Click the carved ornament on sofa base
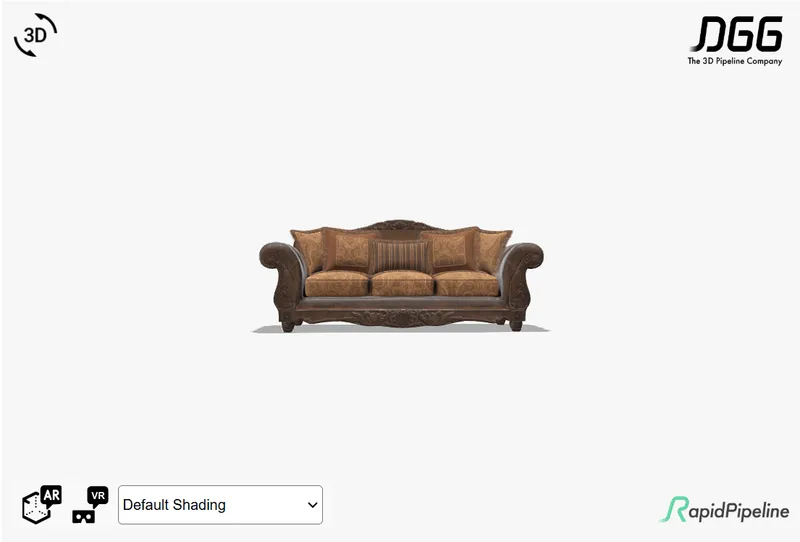The width and height of the screenshot is (800, 542). pyautogui.click(x=403, y=318)
